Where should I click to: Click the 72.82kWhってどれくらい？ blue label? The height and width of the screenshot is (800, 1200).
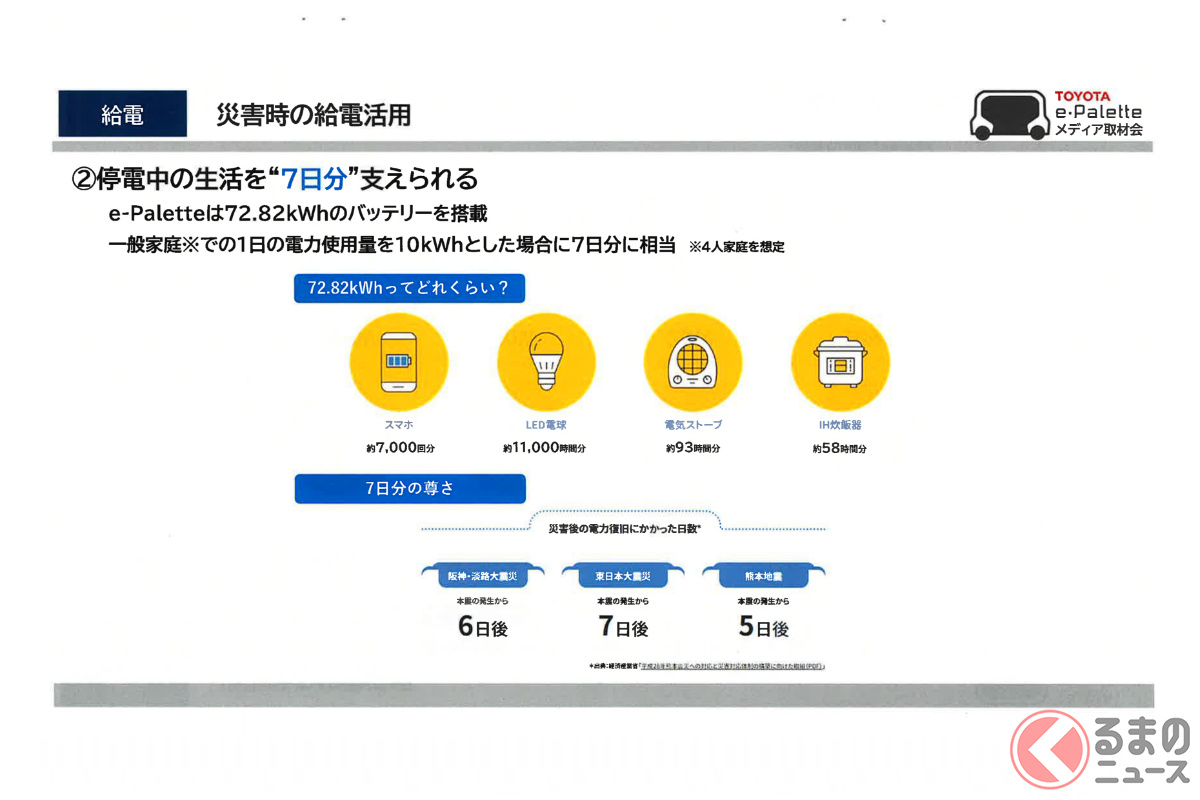(409, 288)
